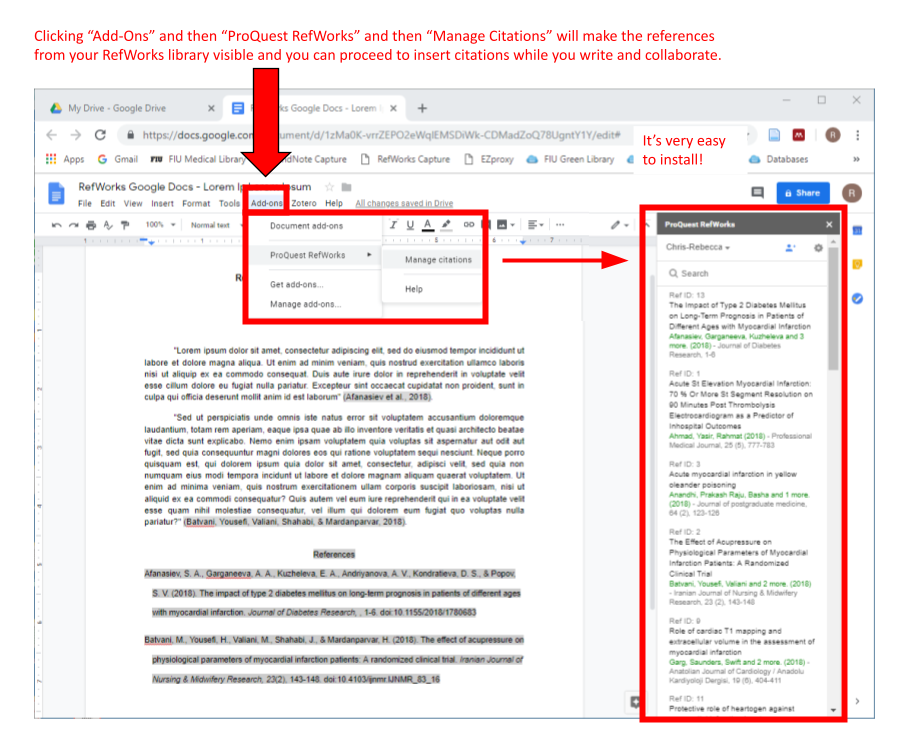
Task: Open Chrome three-dot menu
Action: click(857, 135)
